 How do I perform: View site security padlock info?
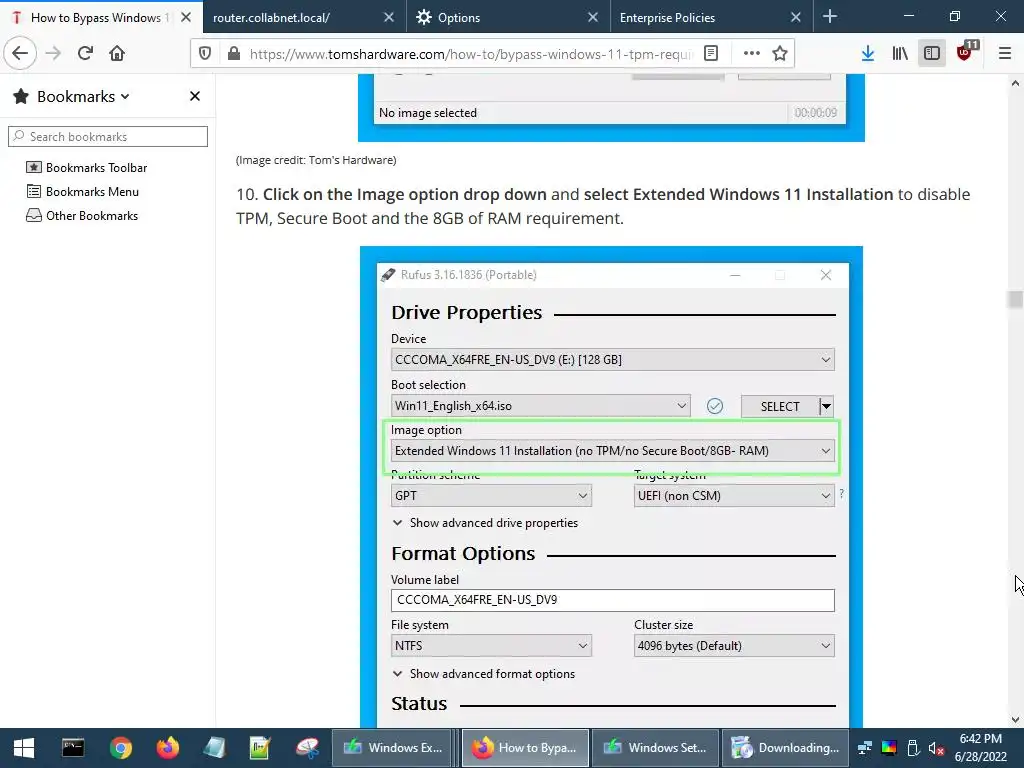coord(234,54)
